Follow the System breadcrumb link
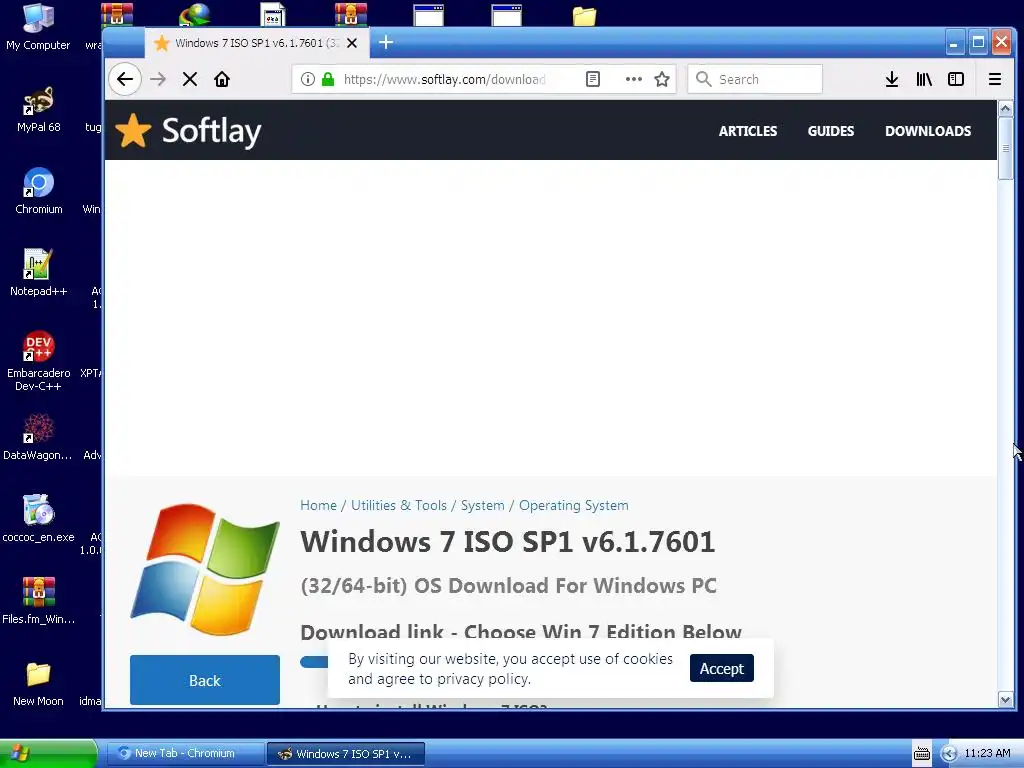Image resolution: width=1024 pixels, height=768 pixels. coord(483,505)
